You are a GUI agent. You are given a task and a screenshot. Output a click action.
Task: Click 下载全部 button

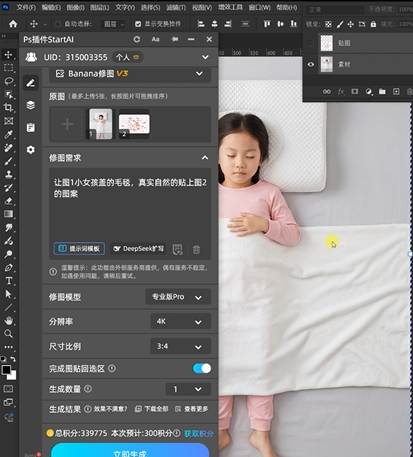pos(152,409)
